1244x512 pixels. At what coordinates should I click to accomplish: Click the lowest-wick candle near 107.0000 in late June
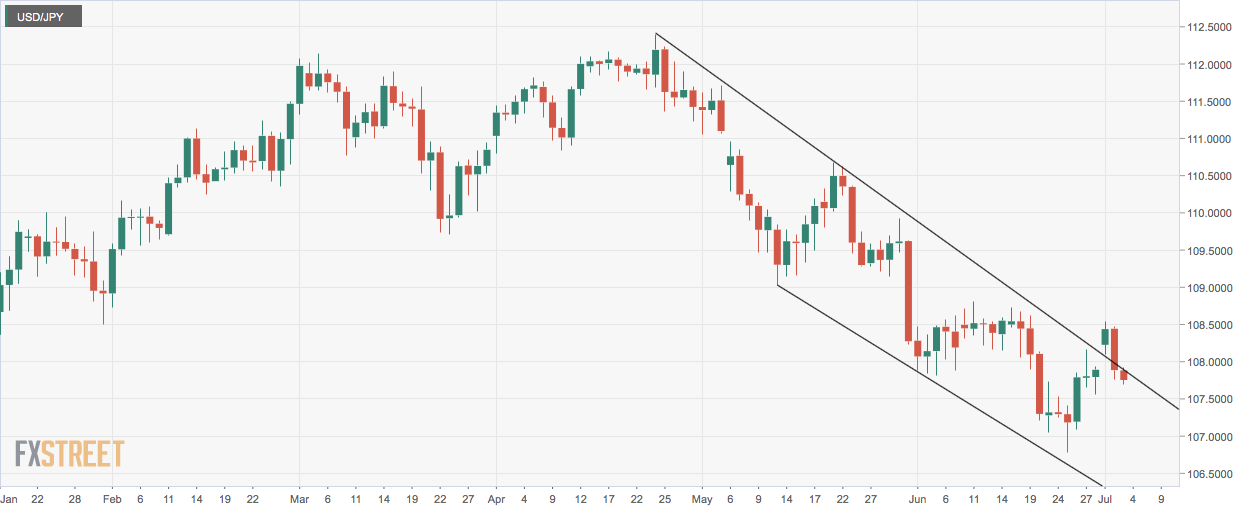click(1067, 416)
